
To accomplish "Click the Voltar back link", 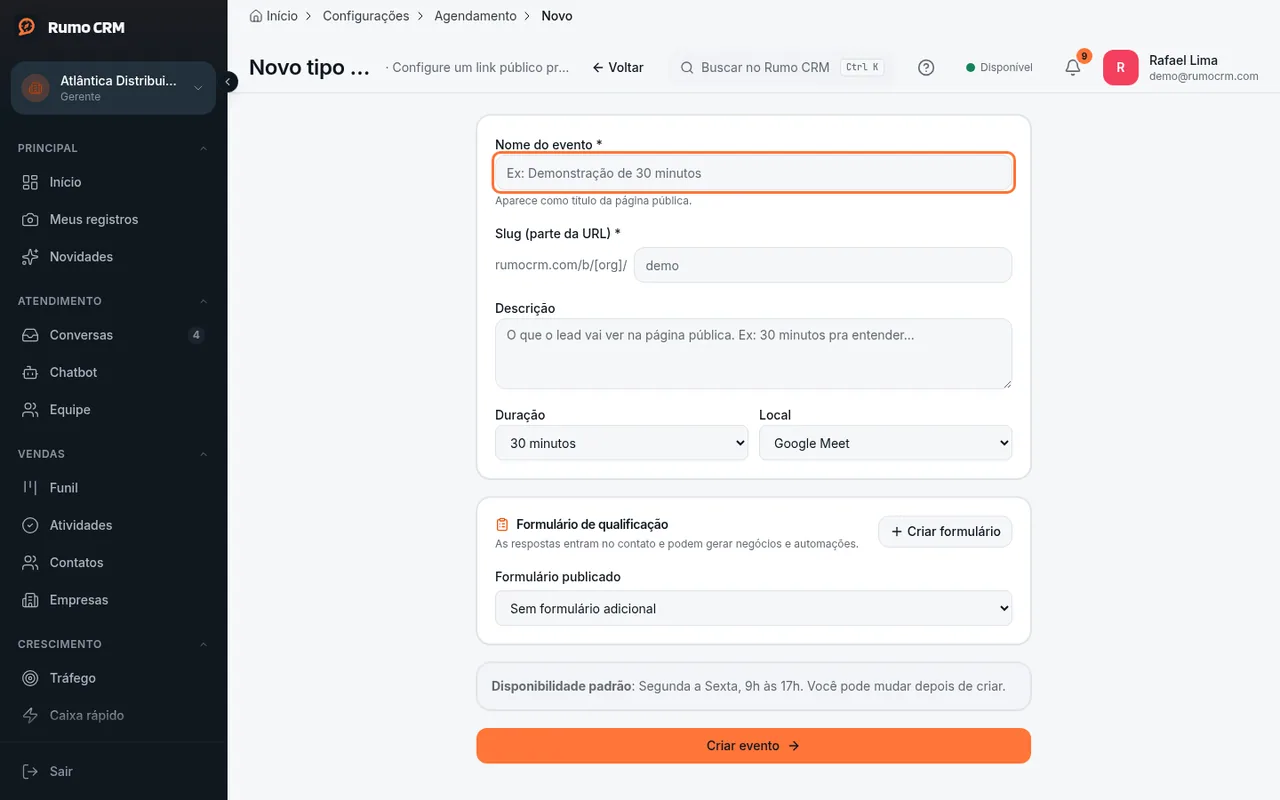I will pyautogui.click(x=618, y=68).
